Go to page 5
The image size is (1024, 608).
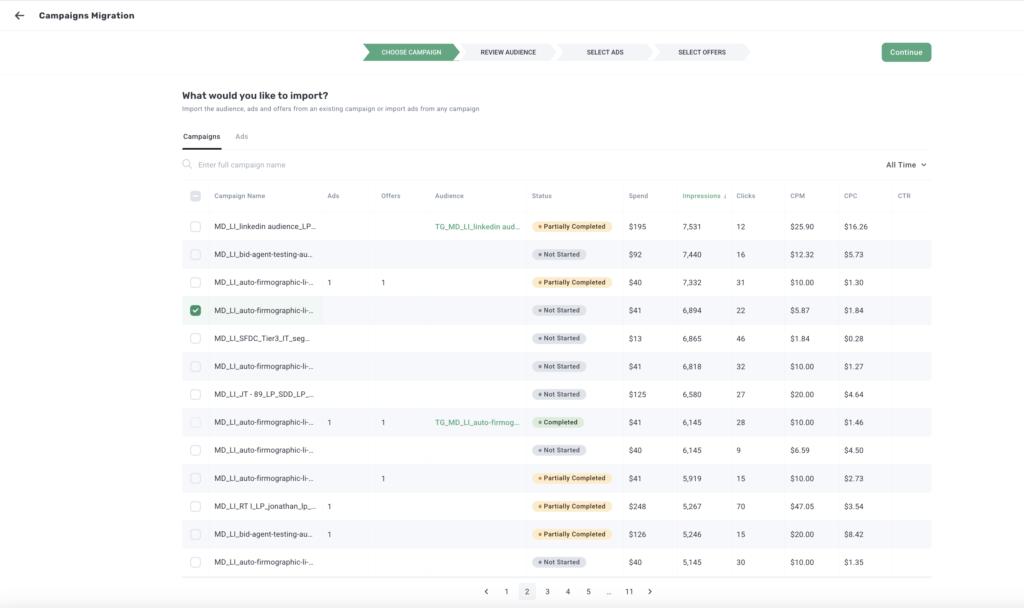click(x=588, y=592)
